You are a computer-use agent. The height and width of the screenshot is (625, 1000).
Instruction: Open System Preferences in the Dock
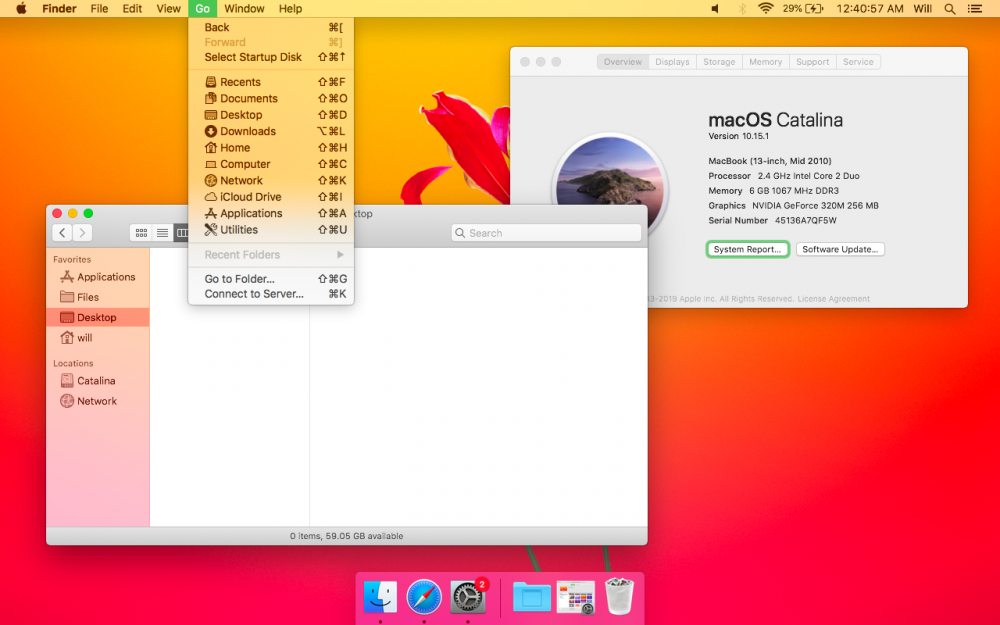pyautogui.click(x=468, y=597)
